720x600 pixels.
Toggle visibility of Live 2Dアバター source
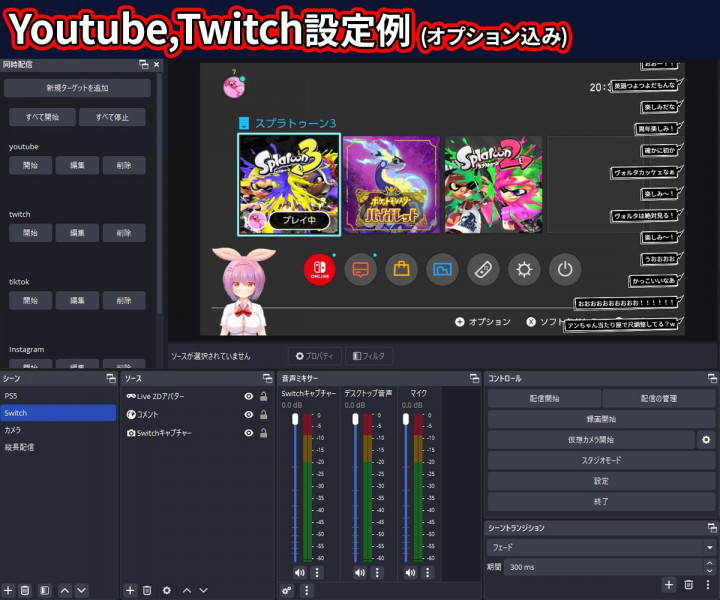click(x=248, y=396)
